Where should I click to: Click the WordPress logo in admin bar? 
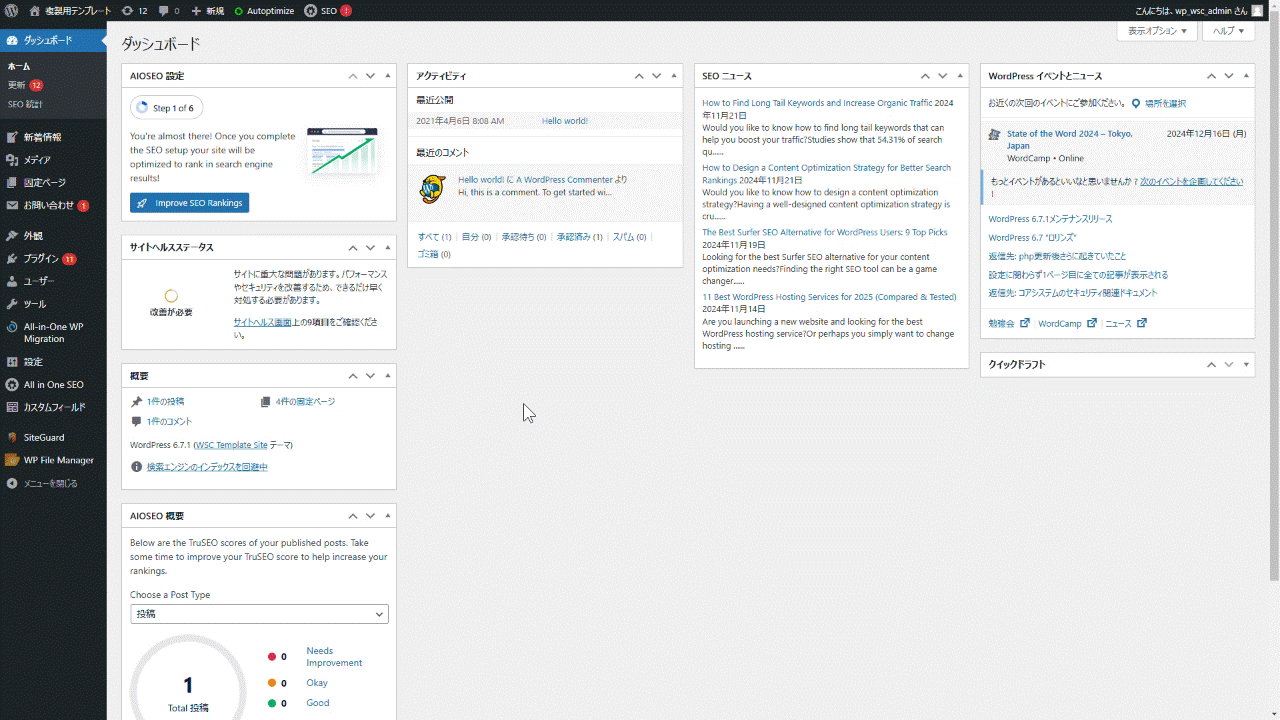coord(11,10)
